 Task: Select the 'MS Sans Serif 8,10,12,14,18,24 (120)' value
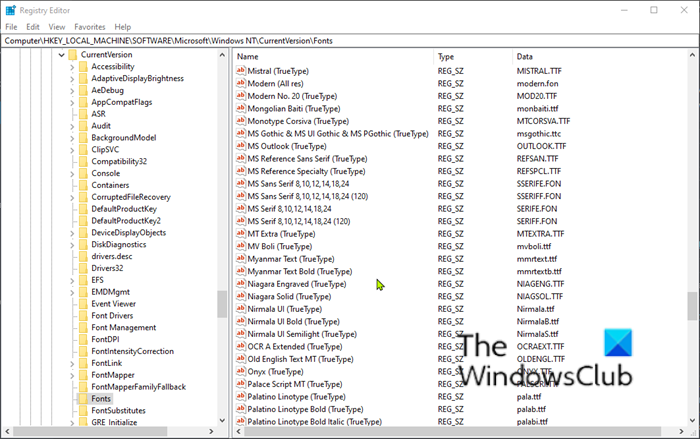click(x=308, y=196)
